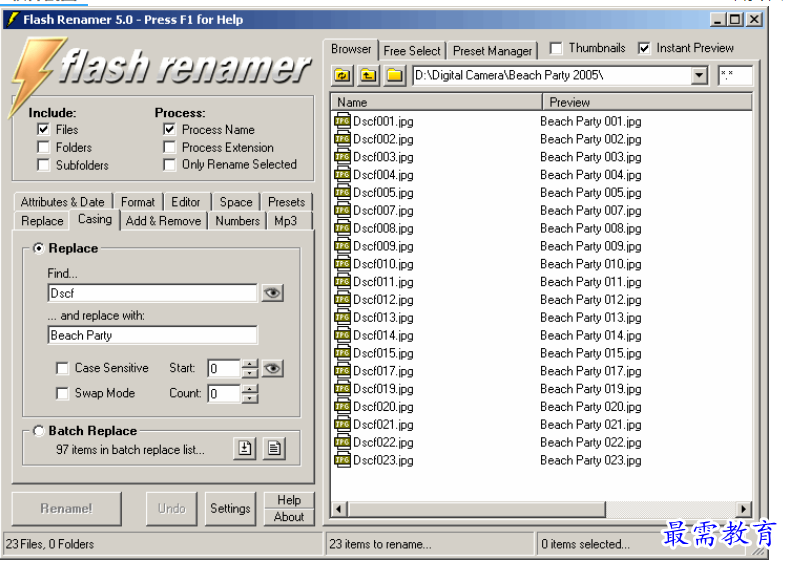This screenshot has height=565, width=785.
Task: Click the eye icon beside Start value
Action: pyautogui.click(x=272, y=369)
